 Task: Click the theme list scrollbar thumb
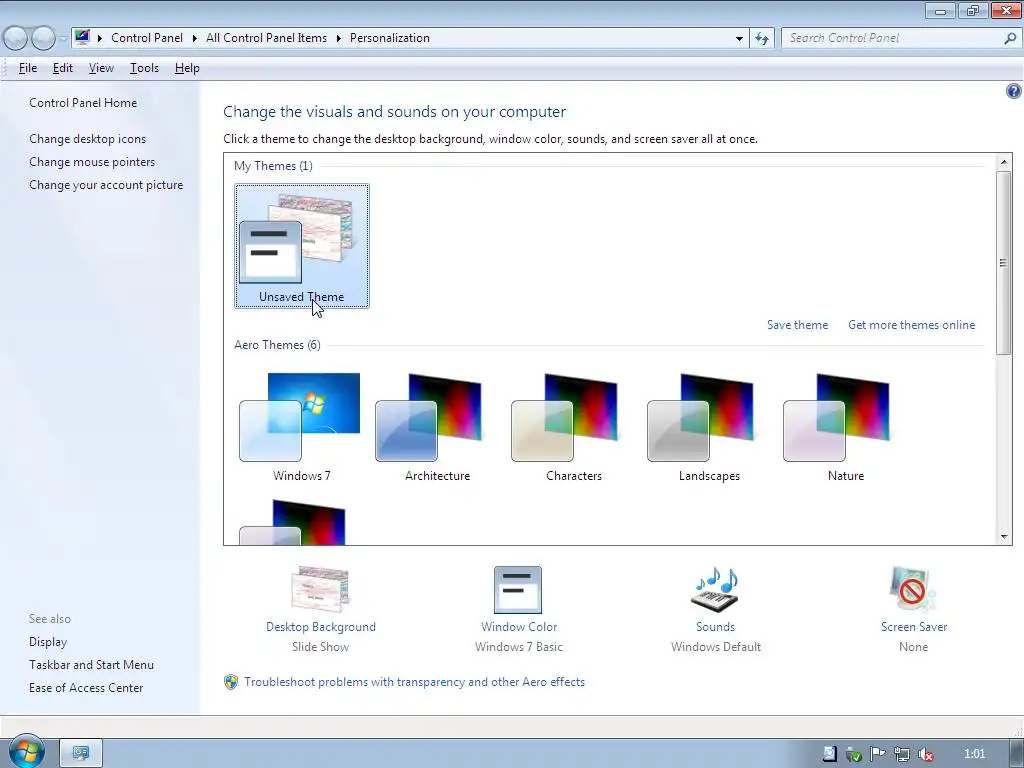(x=1004, y=263)
